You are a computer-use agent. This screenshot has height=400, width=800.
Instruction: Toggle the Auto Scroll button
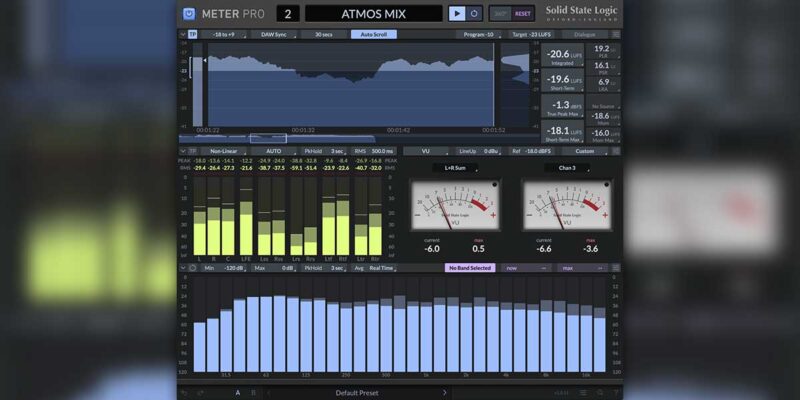pyautogui.click(x=373, y=35)
